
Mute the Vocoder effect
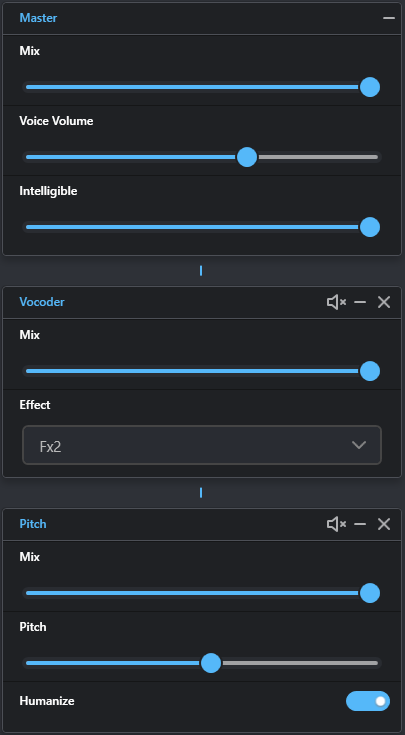click(336, 302)
